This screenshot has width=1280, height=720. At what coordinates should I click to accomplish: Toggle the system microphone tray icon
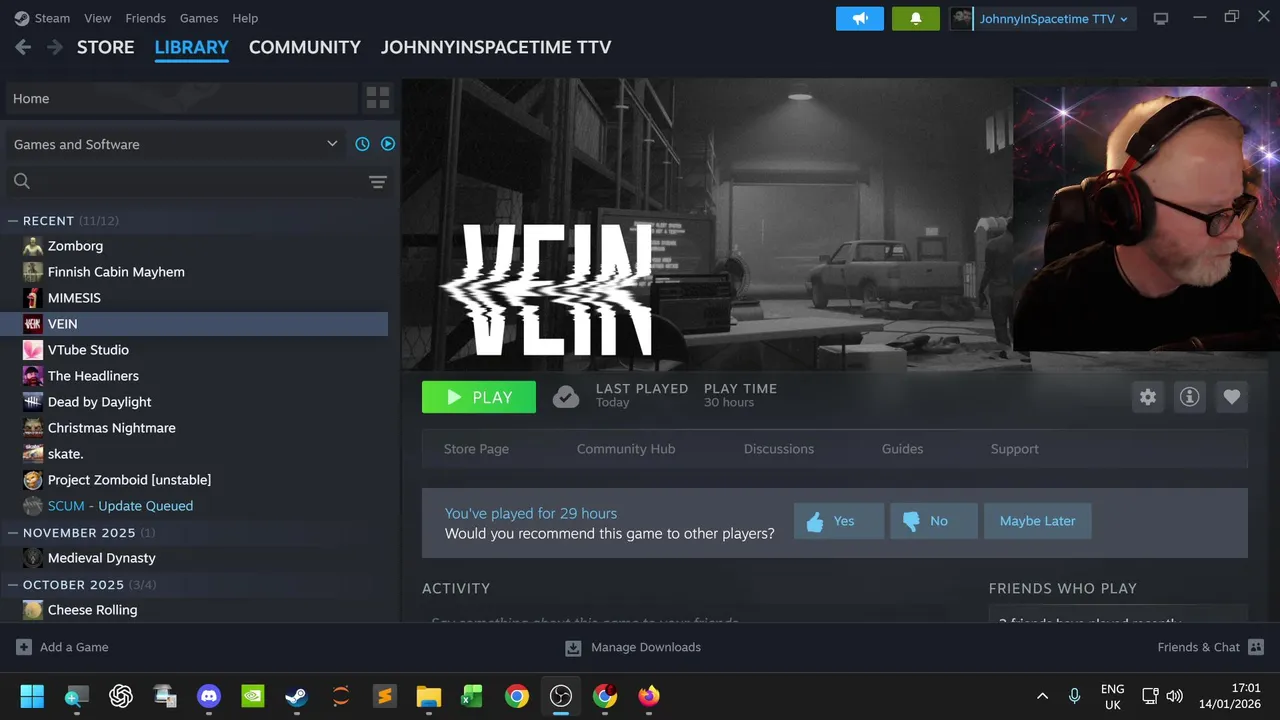(x=1075, y=696)
